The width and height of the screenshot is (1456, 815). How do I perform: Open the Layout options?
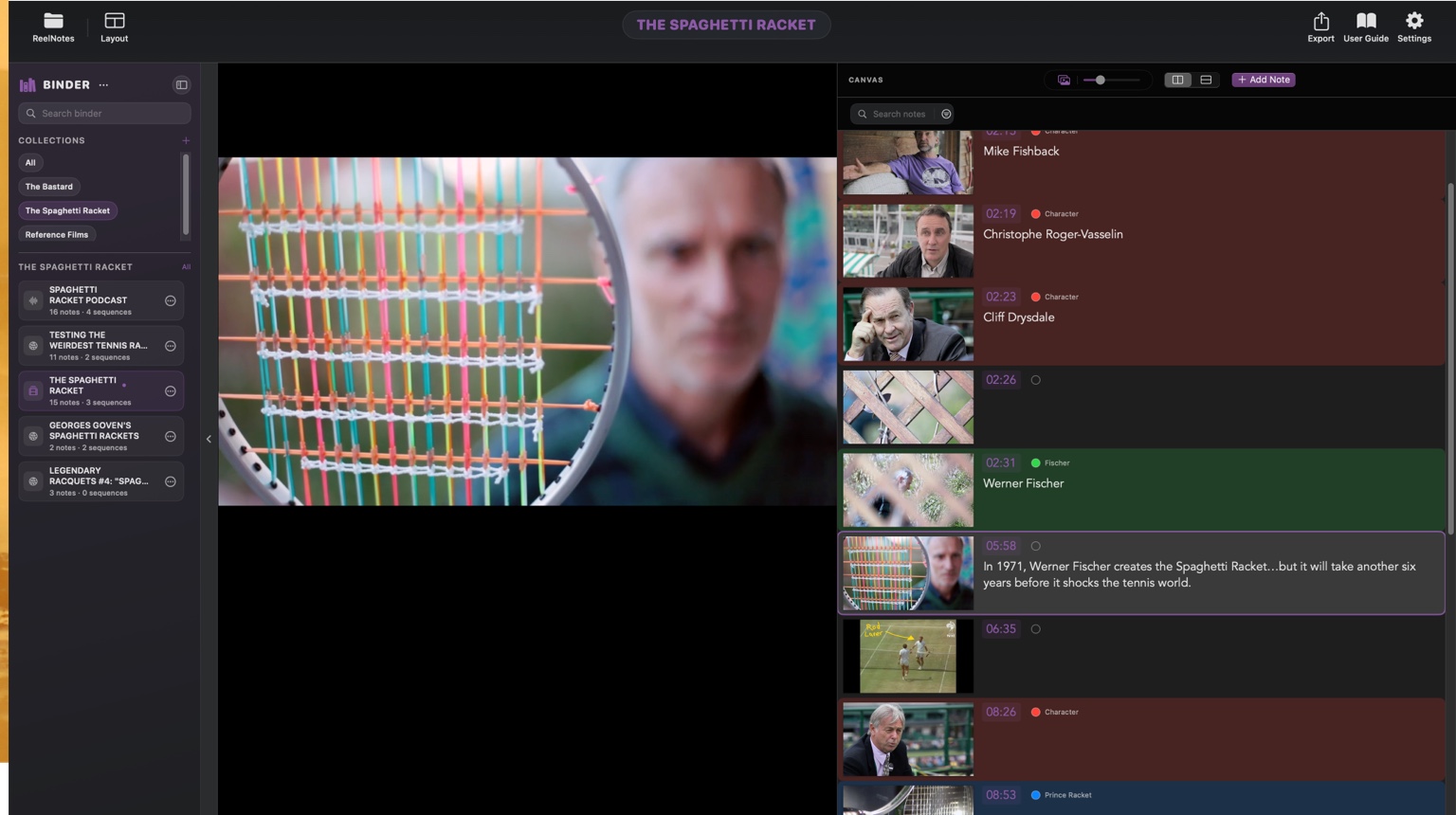pos(115,27)
